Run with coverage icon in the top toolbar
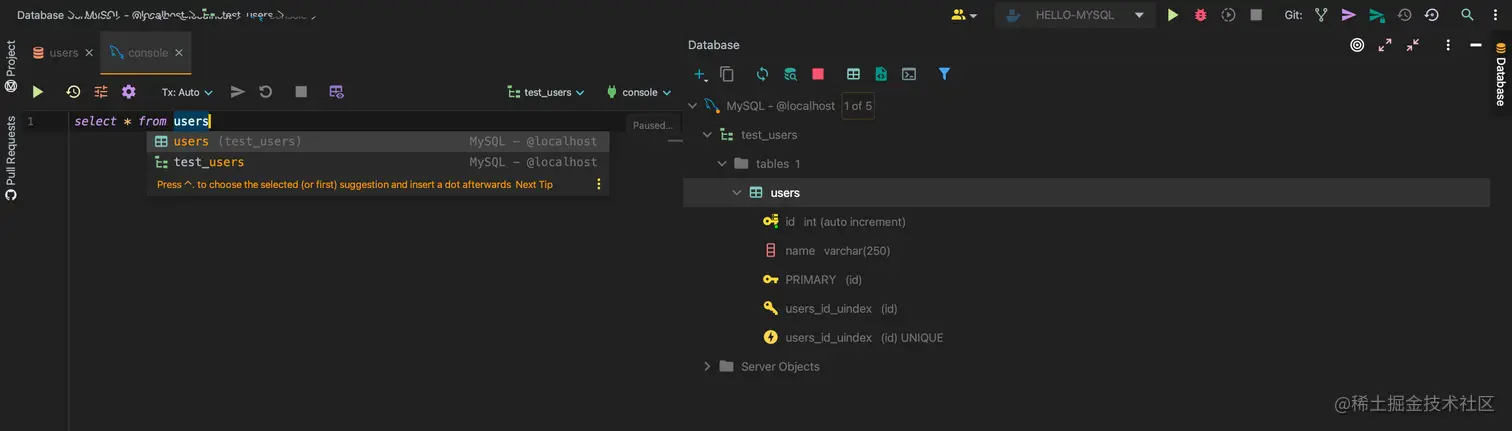Screen dimensions: 1512x431 [x=1229, y=15]
